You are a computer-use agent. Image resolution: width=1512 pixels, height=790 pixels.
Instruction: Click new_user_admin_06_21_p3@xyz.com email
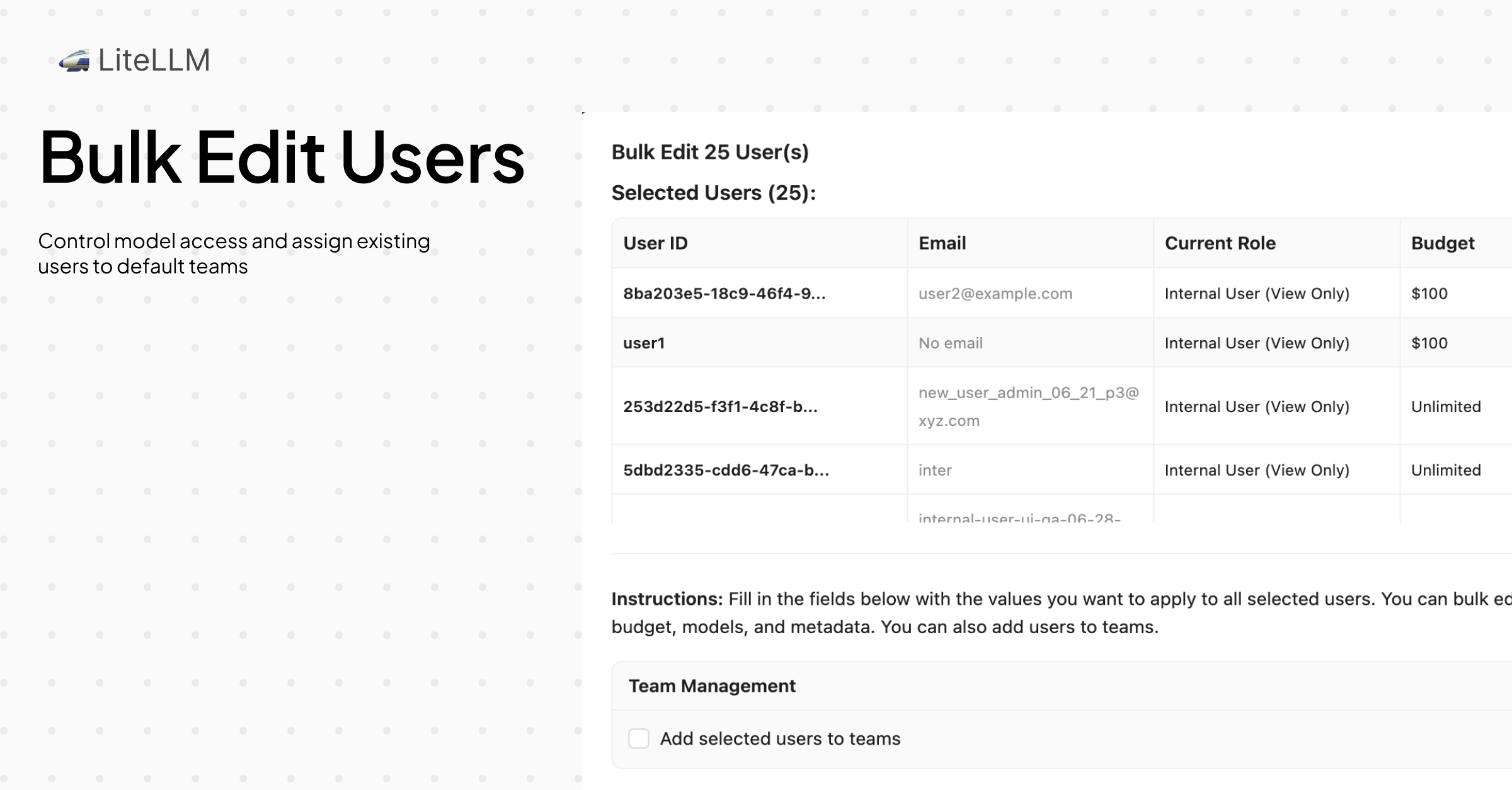(x=1028, y=406)
